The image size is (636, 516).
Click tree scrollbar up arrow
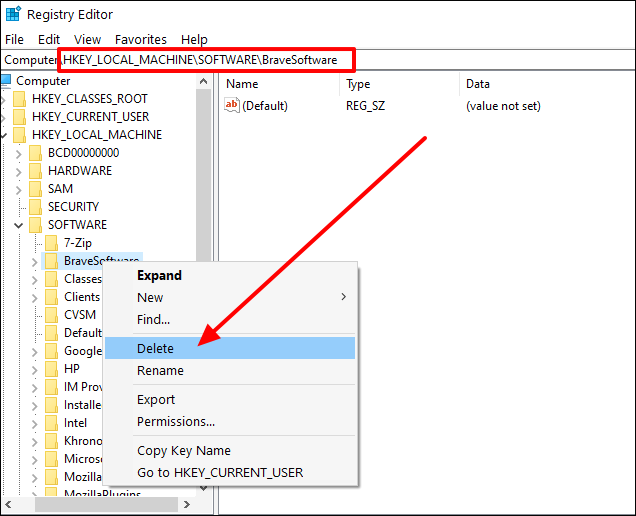pos(204,81)
